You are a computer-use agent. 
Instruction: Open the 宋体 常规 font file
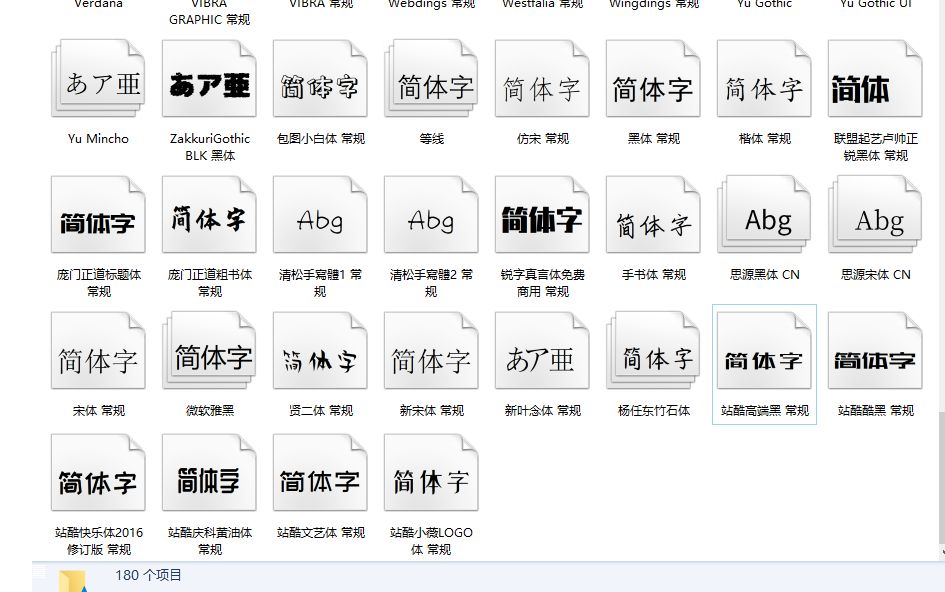coord(97,350)
